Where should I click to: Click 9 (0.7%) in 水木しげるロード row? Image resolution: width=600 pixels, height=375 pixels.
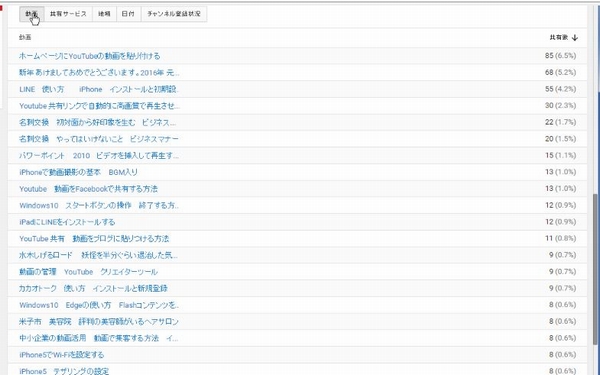562,255
